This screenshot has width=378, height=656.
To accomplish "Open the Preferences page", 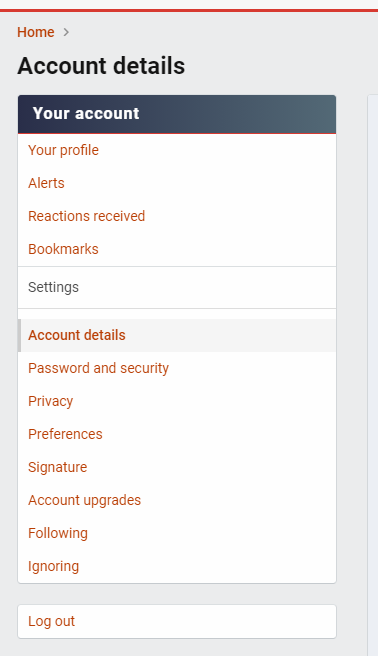I will [x=65, y=434].
